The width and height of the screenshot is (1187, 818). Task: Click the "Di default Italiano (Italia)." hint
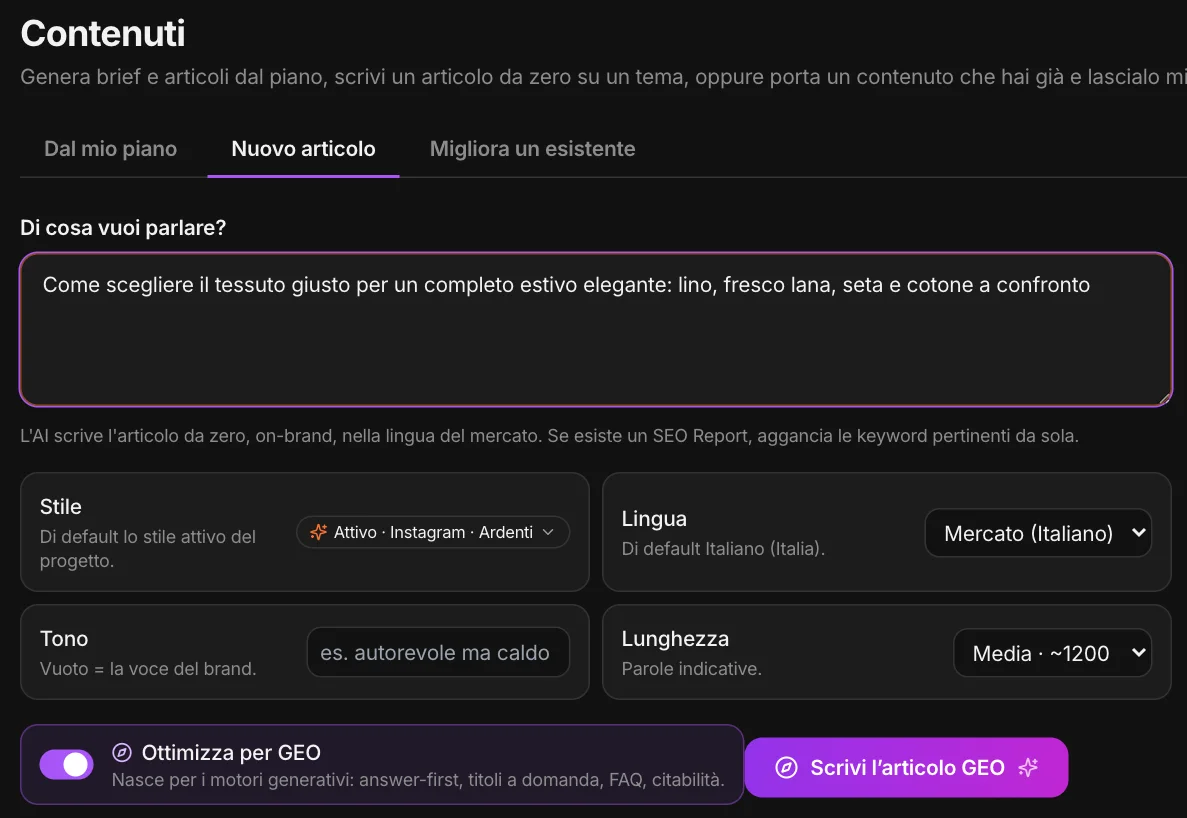pyautogui.click(x=723, y=549)
